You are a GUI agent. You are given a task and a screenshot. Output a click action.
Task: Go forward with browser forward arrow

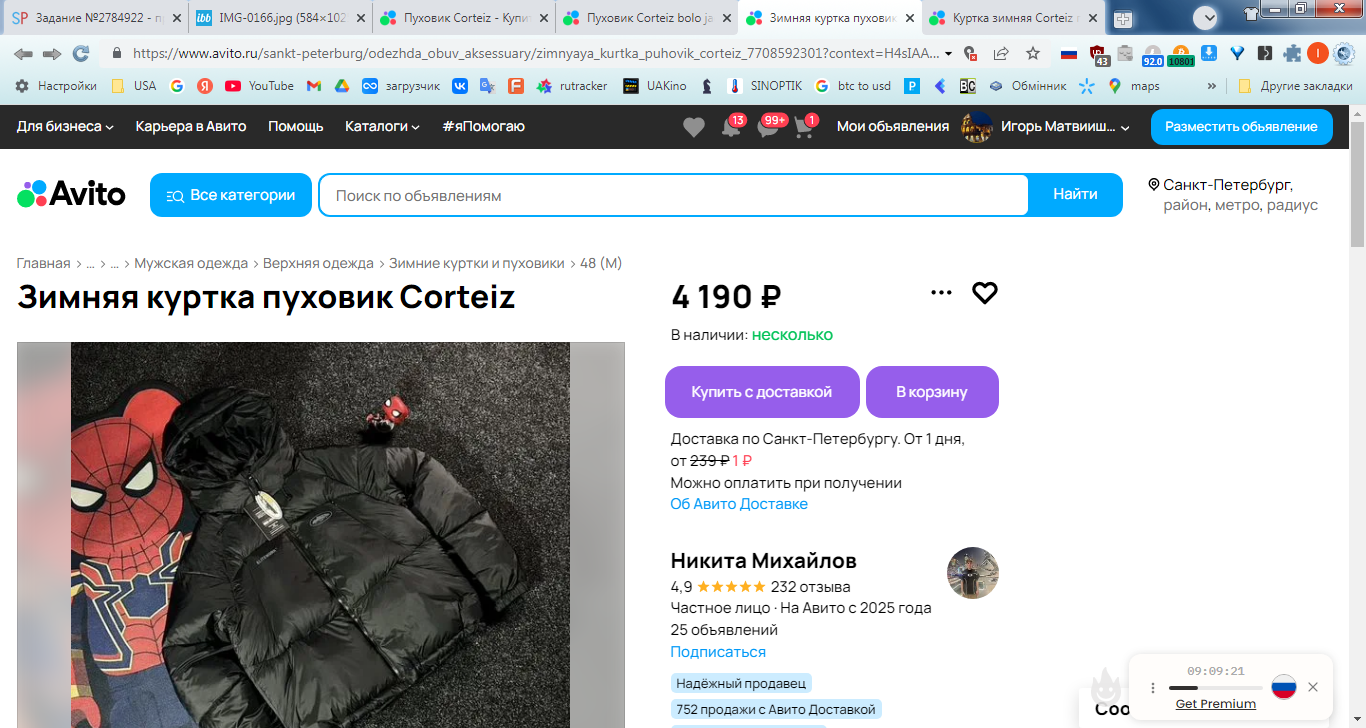pyautogui.click(x=52, y=54)
